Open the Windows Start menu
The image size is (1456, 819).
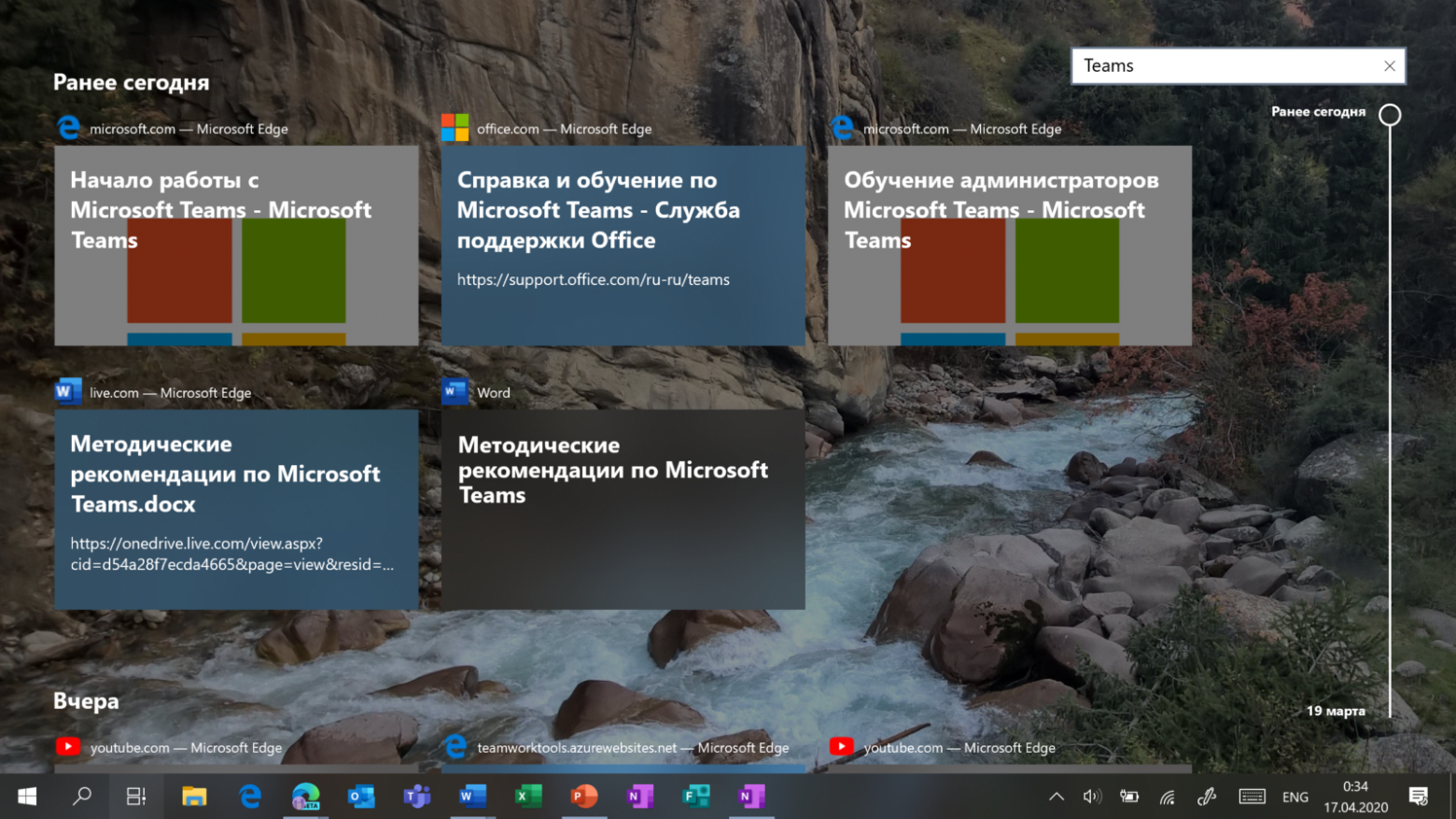click(x=27, y=797)
